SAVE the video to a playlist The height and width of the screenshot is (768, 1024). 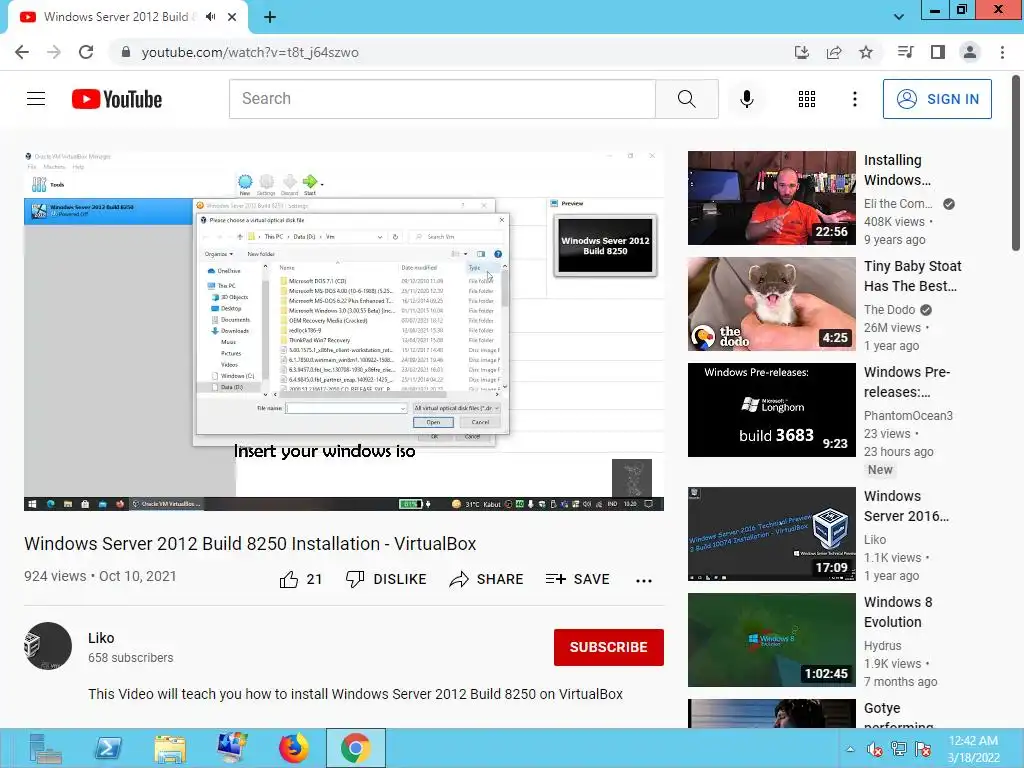tap(577, 579)
